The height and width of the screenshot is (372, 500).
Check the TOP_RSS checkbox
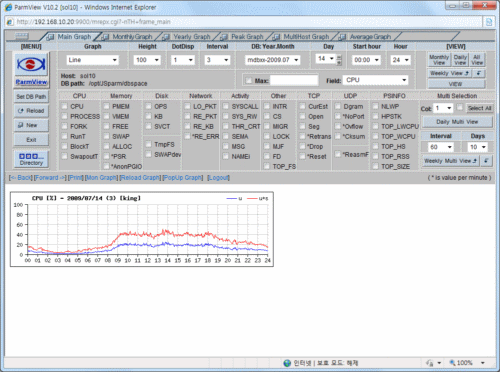click(x=376, y=156)
